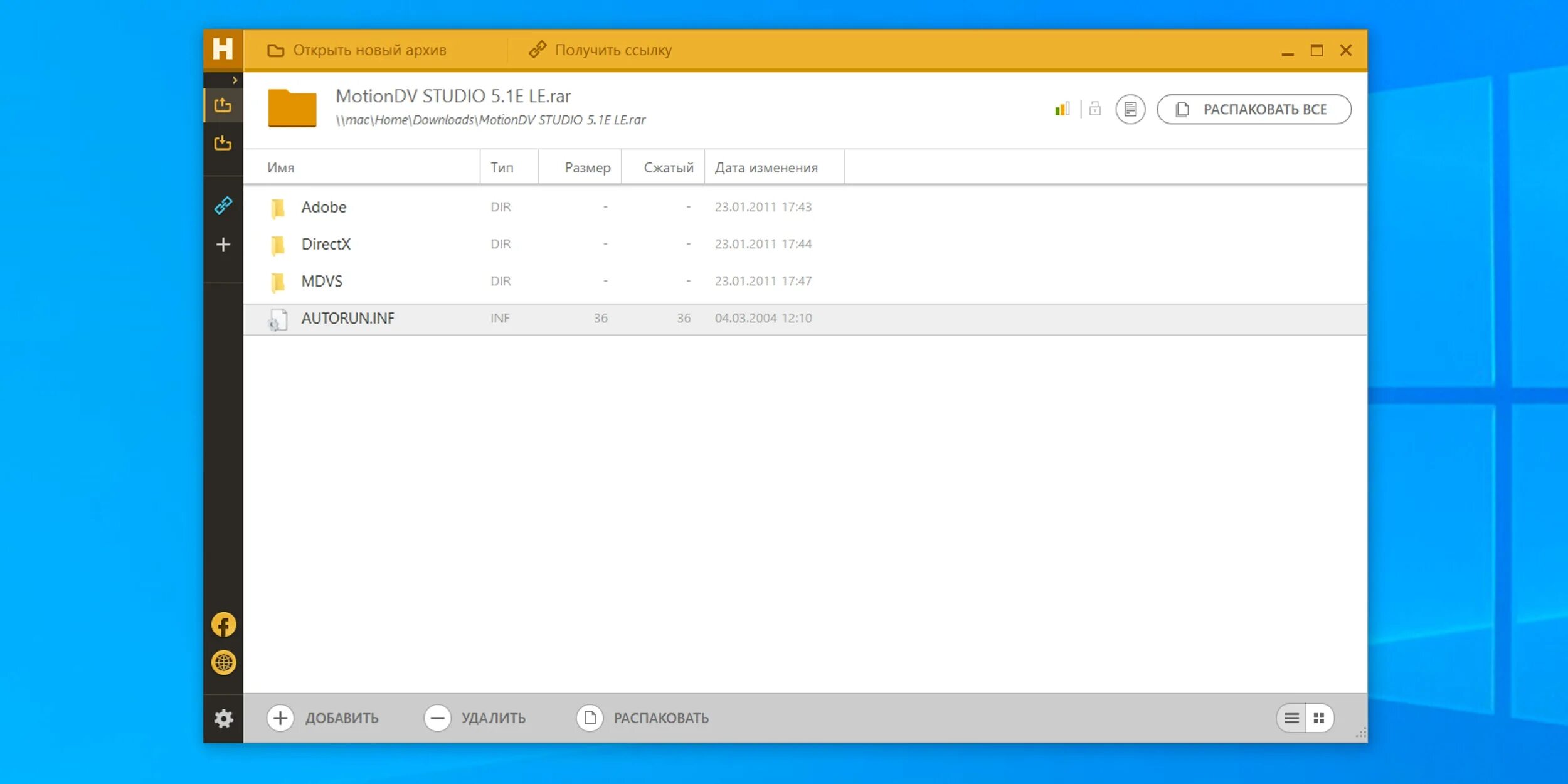Switch to list view

coord(1291,718)
